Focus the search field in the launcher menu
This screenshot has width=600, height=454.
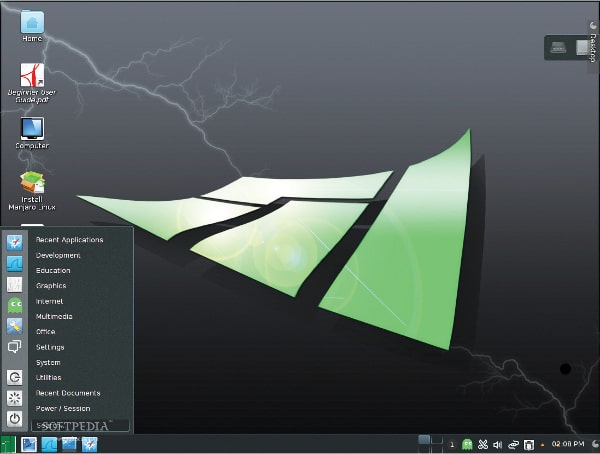tap(81, 425)
